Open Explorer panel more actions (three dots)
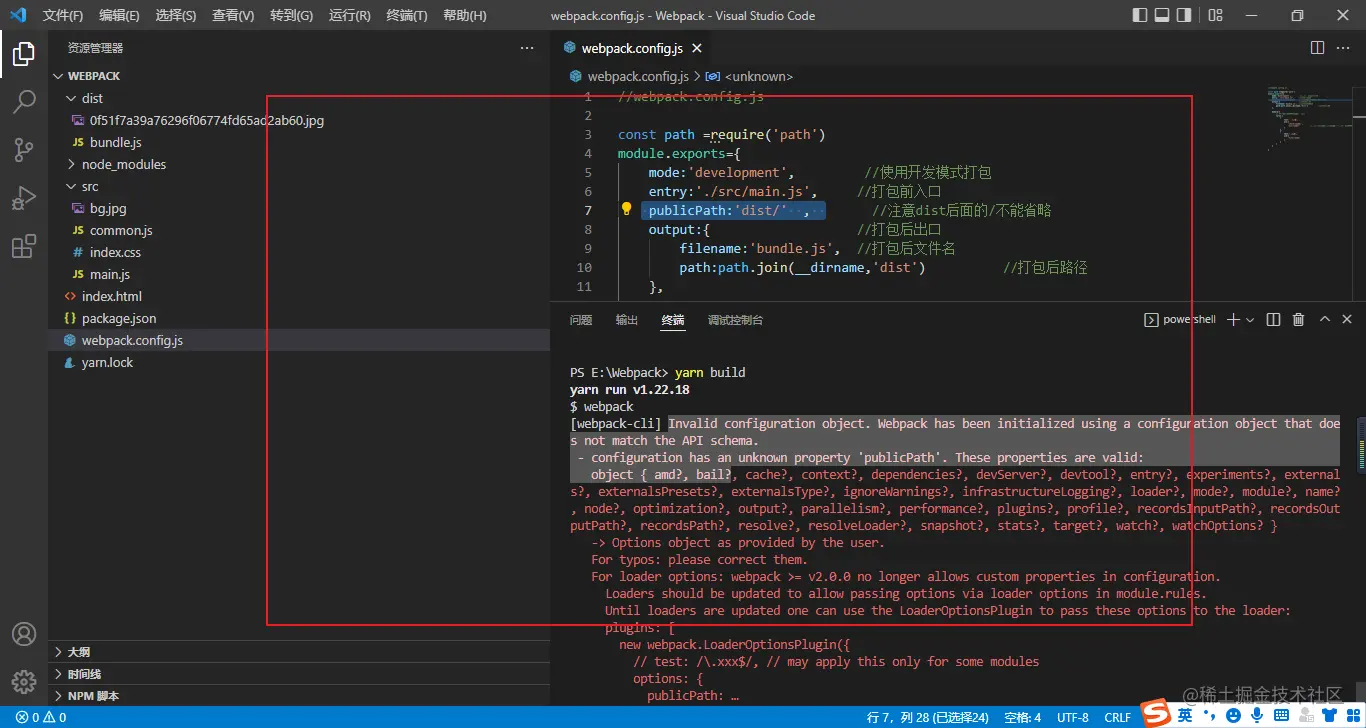The image size is (1366, 728). 527,48
